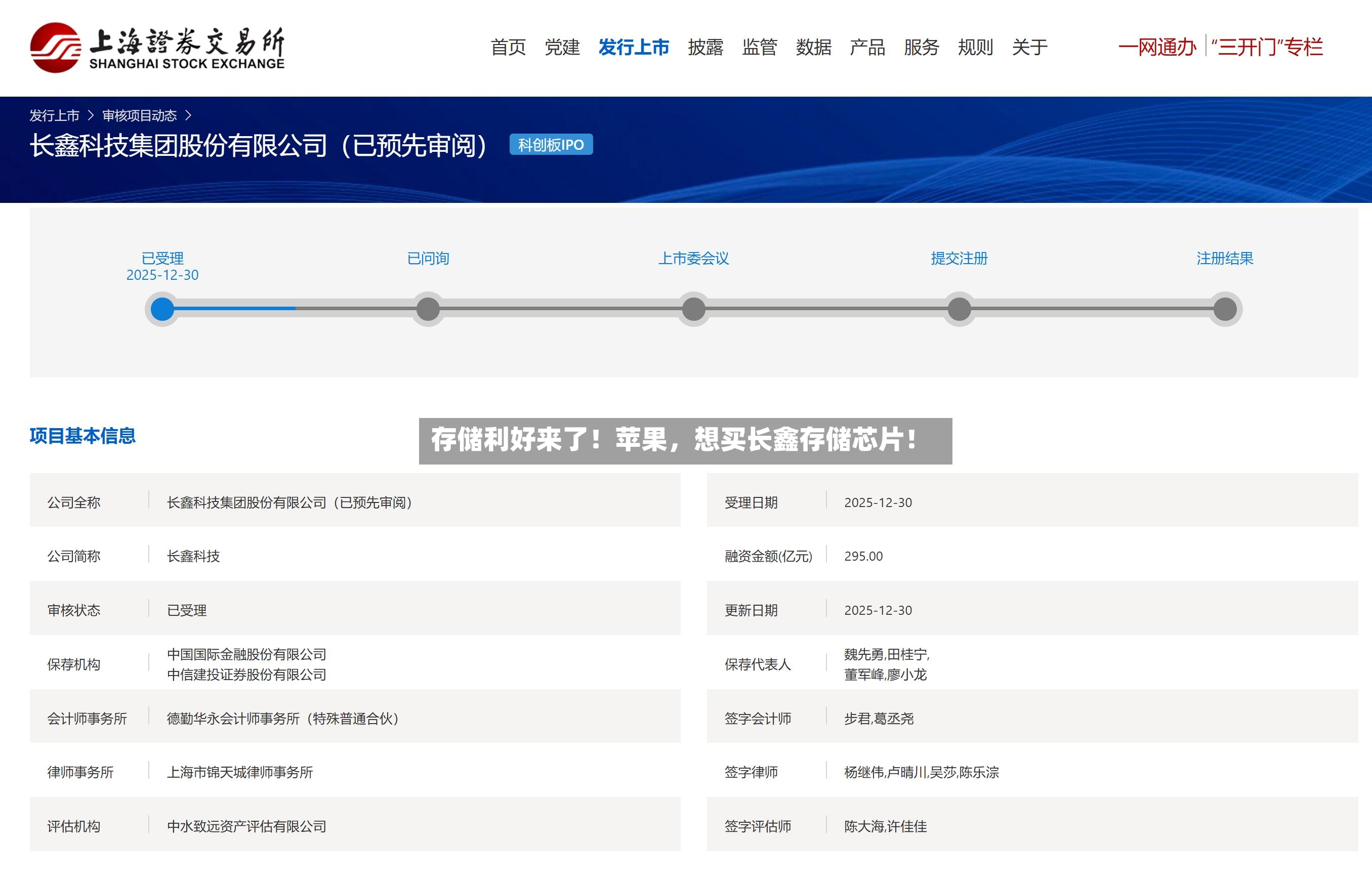Click the Shanghai Stock Exchange logo
The width and height of the screenshot is (1372, 883).
pos(157,48)
